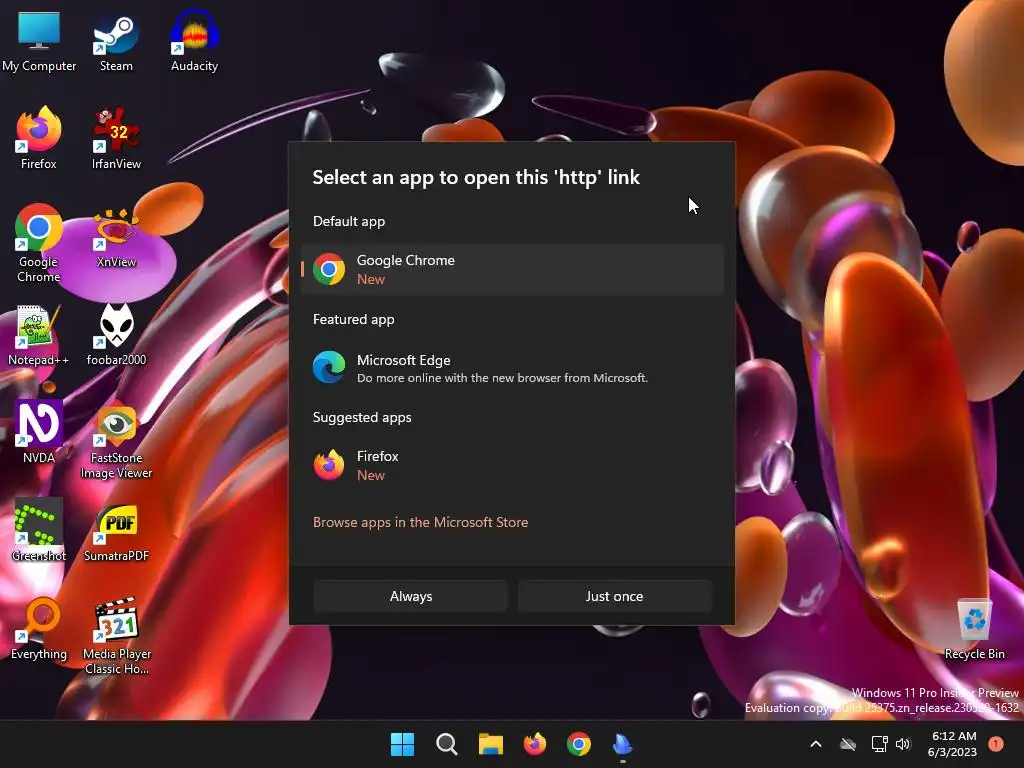This screenshot has width=1024, height=768.
Task: Open the clock showing 6:12 AM
Action: click(x=953, y=744)
